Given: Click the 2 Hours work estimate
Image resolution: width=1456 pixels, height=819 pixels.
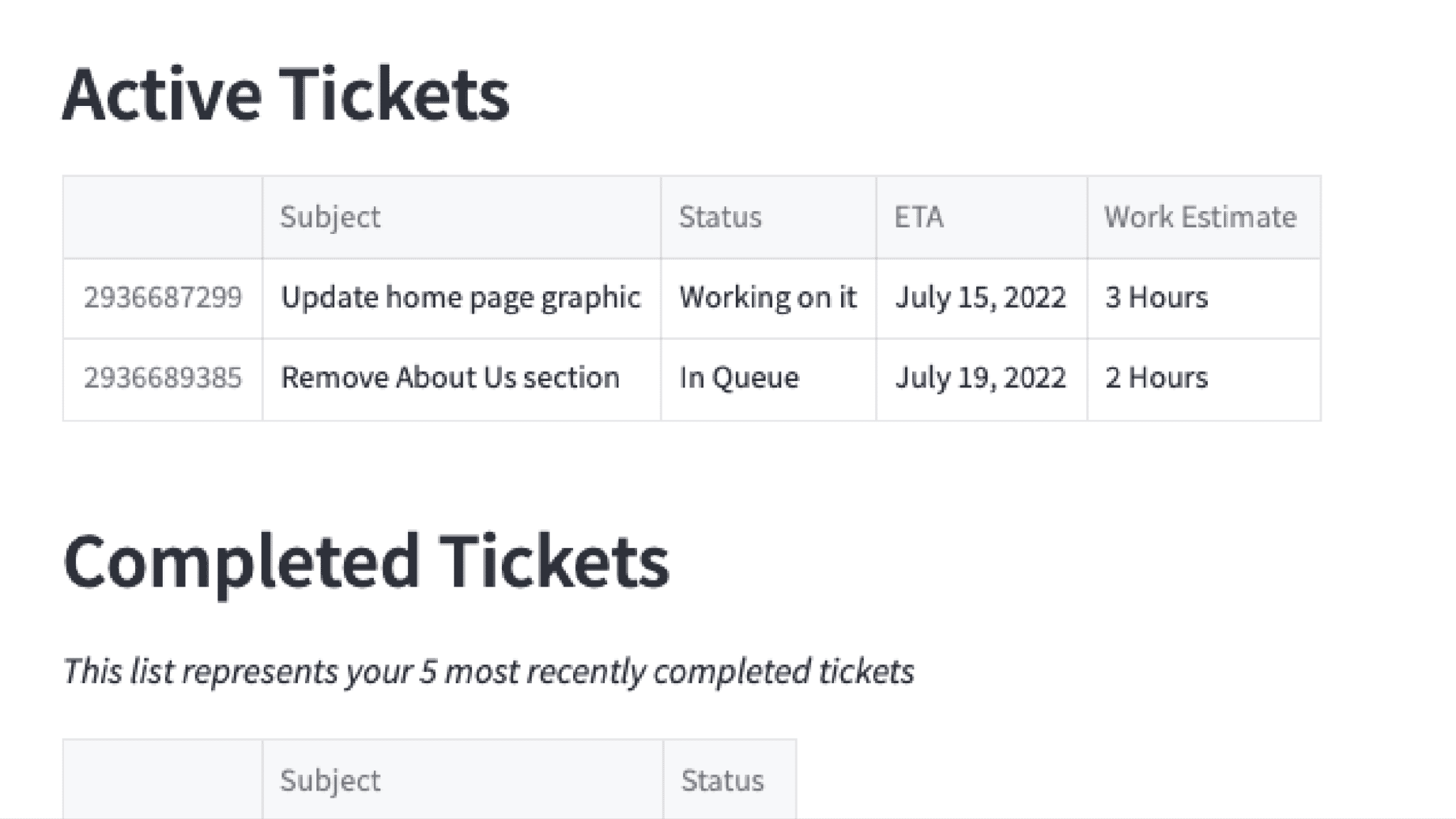Looking at the screenshot, I should tap(1156, 378).
